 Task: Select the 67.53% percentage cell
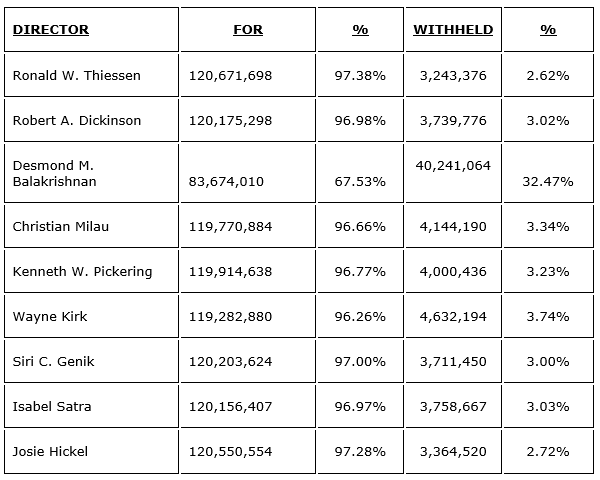pos(360,182)
